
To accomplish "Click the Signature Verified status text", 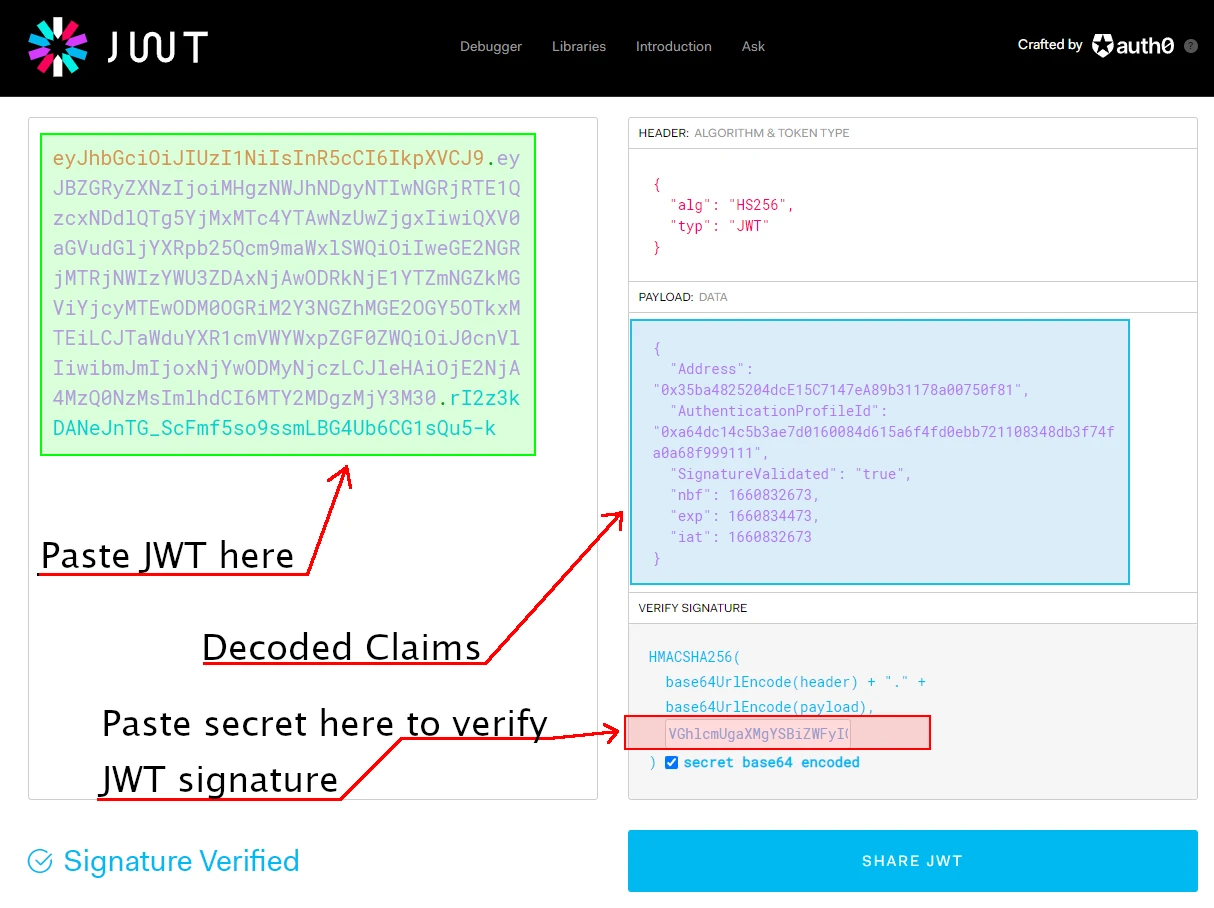I will [x=180, y=861].
